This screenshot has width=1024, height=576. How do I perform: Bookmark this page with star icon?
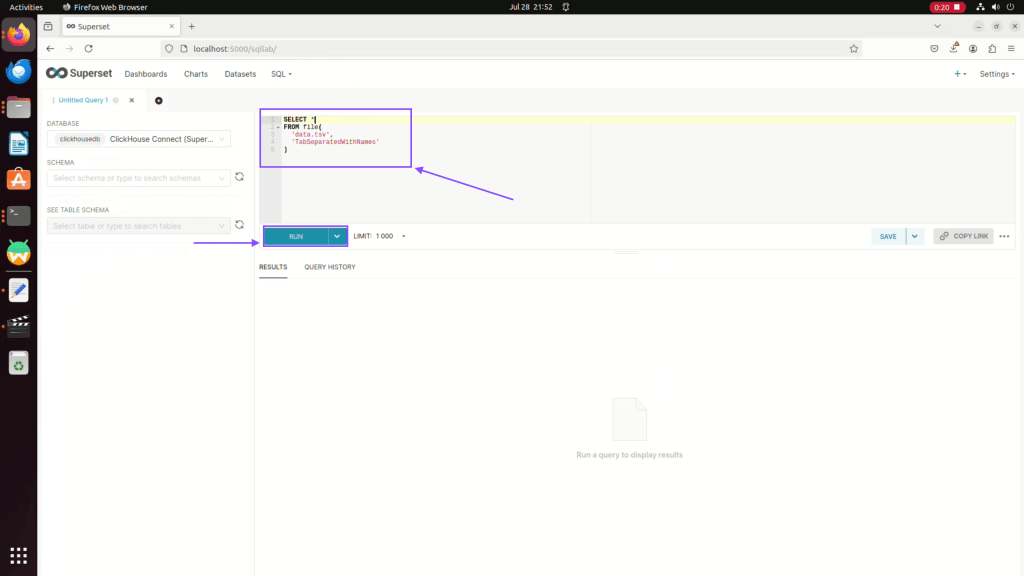(x=854, y=48)
